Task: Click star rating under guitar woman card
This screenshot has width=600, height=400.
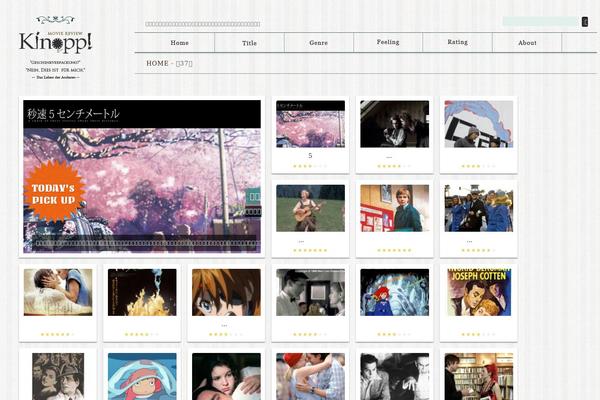Action: 310,250
